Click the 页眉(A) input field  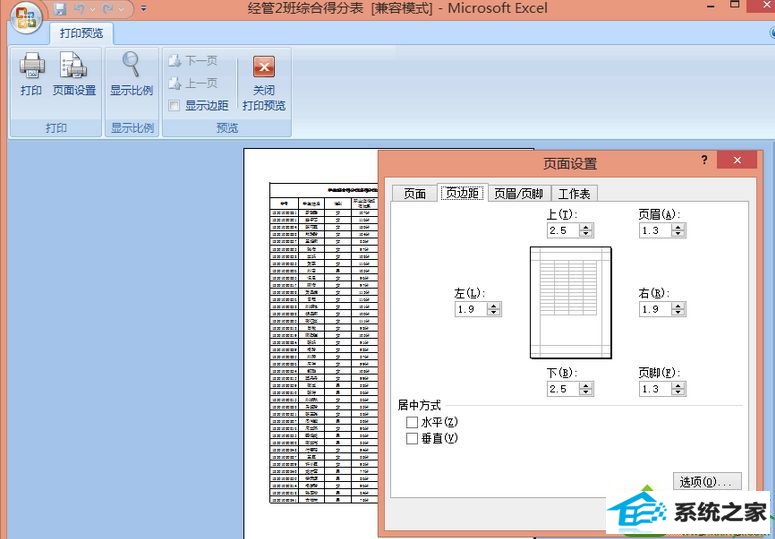pos(655,230)
